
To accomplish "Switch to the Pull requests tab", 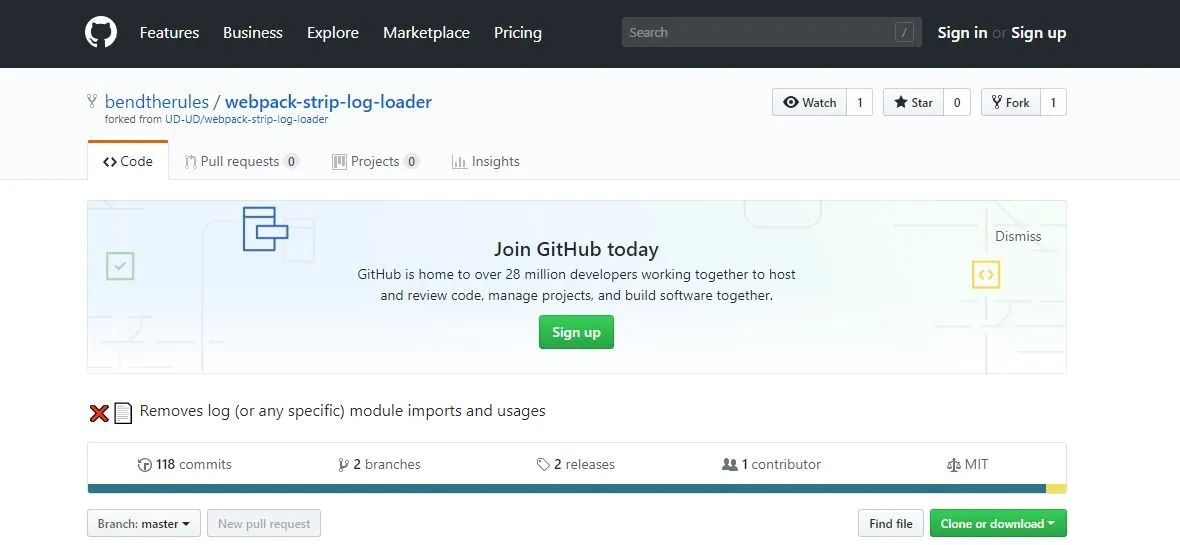I will pos(242,161).
